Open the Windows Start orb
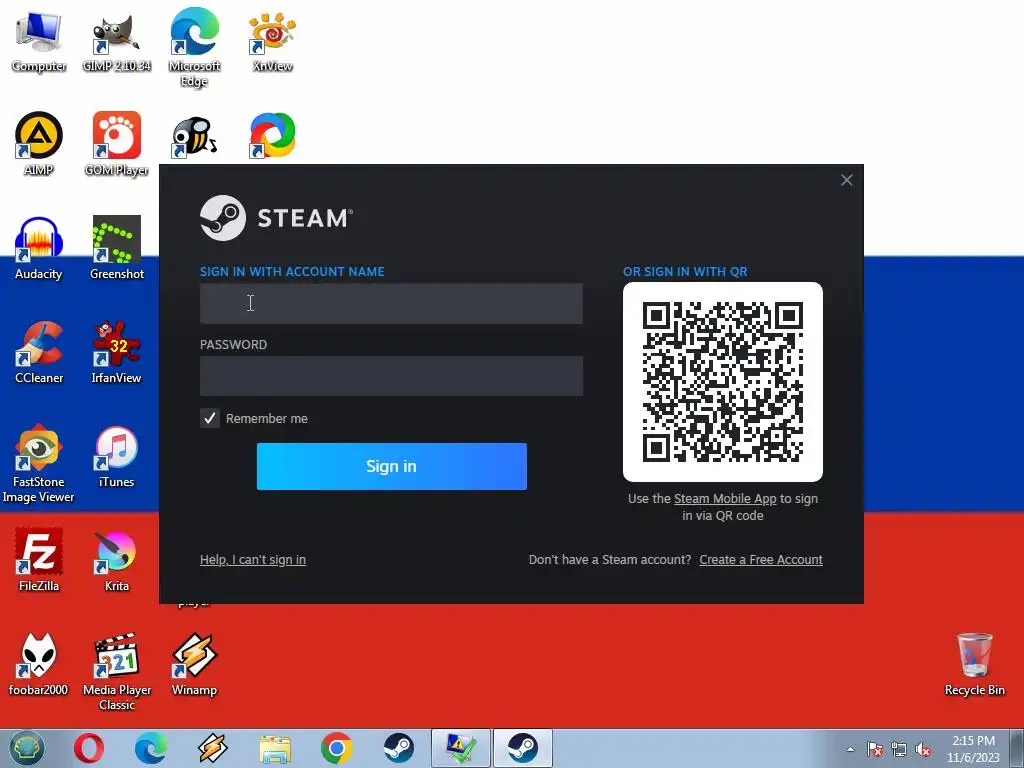Viewport: 1024px width, 768px height. tap(27, 748)
